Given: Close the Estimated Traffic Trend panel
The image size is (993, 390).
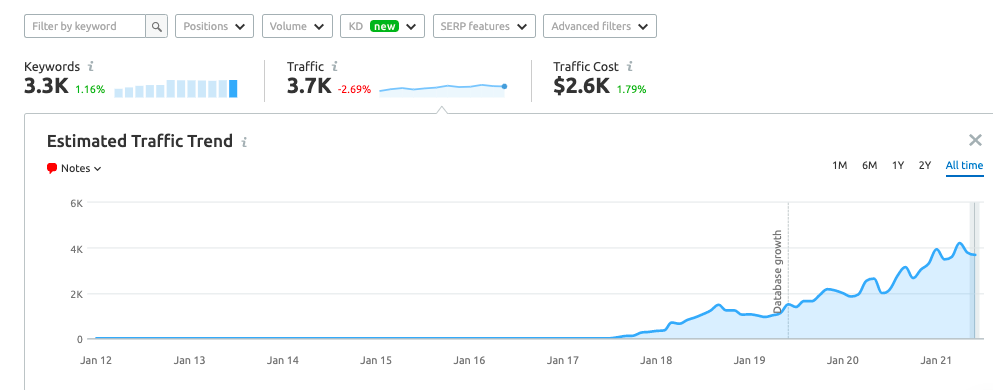Looking at the screenshot, I should [x=975, y=141].
